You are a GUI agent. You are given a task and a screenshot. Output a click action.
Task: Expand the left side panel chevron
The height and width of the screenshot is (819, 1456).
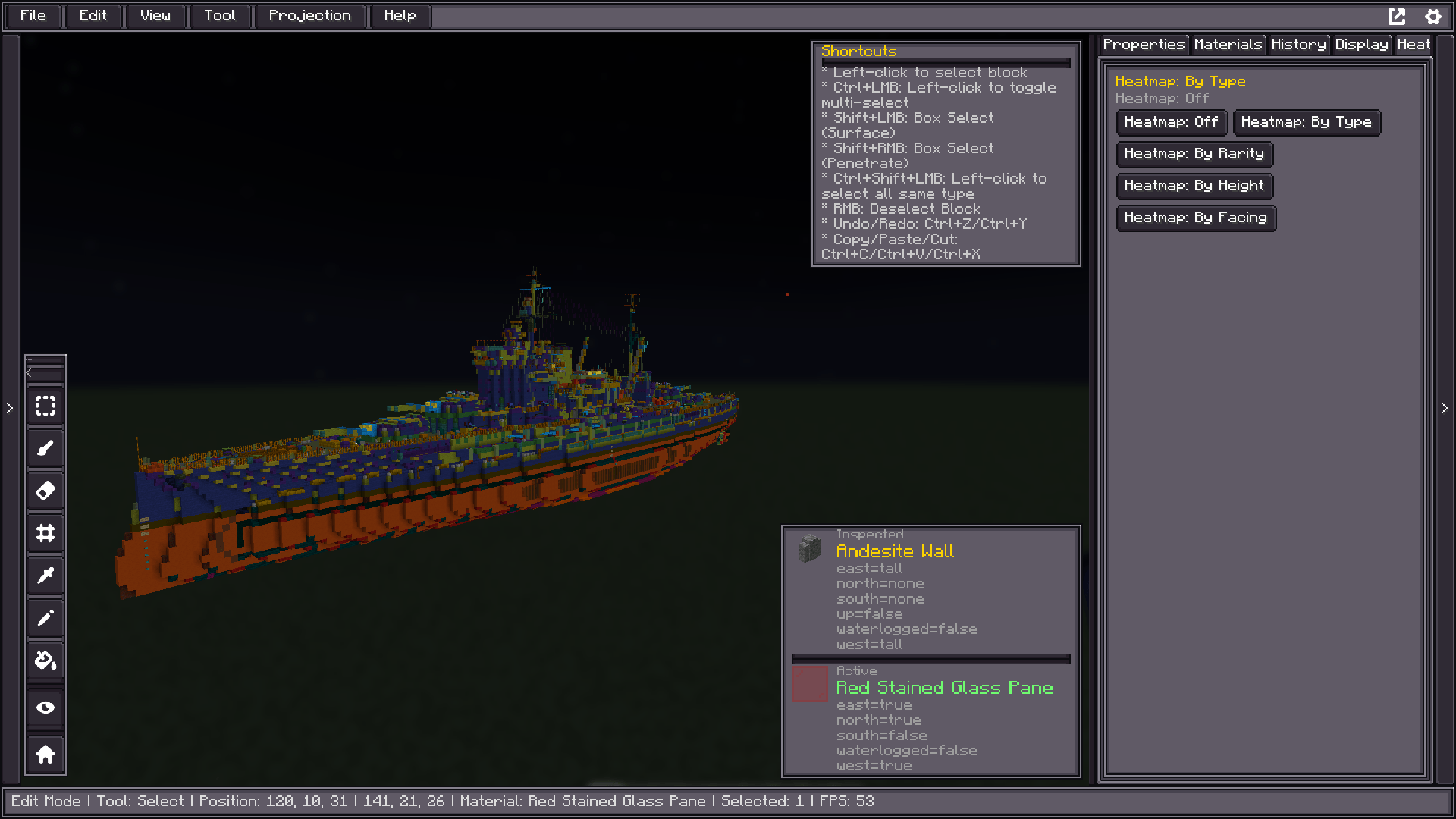[9, 408]
